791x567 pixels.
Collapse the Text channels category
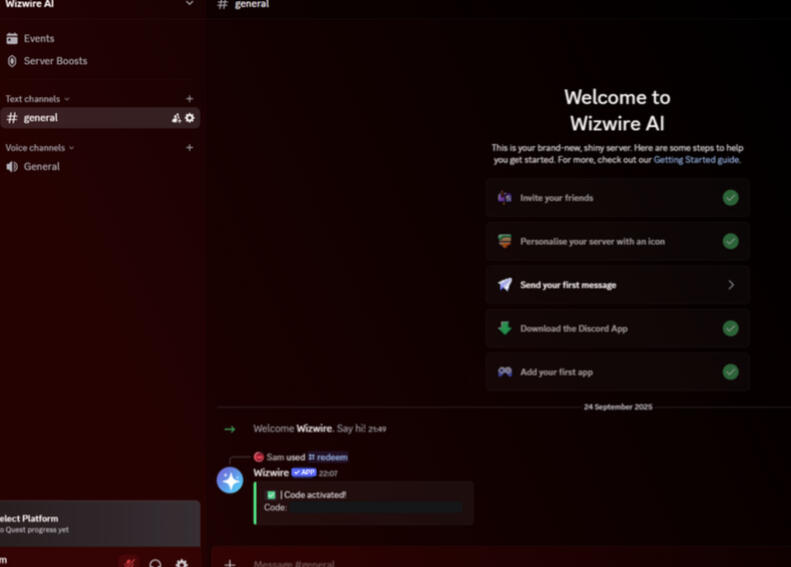[x=38, y=99]
